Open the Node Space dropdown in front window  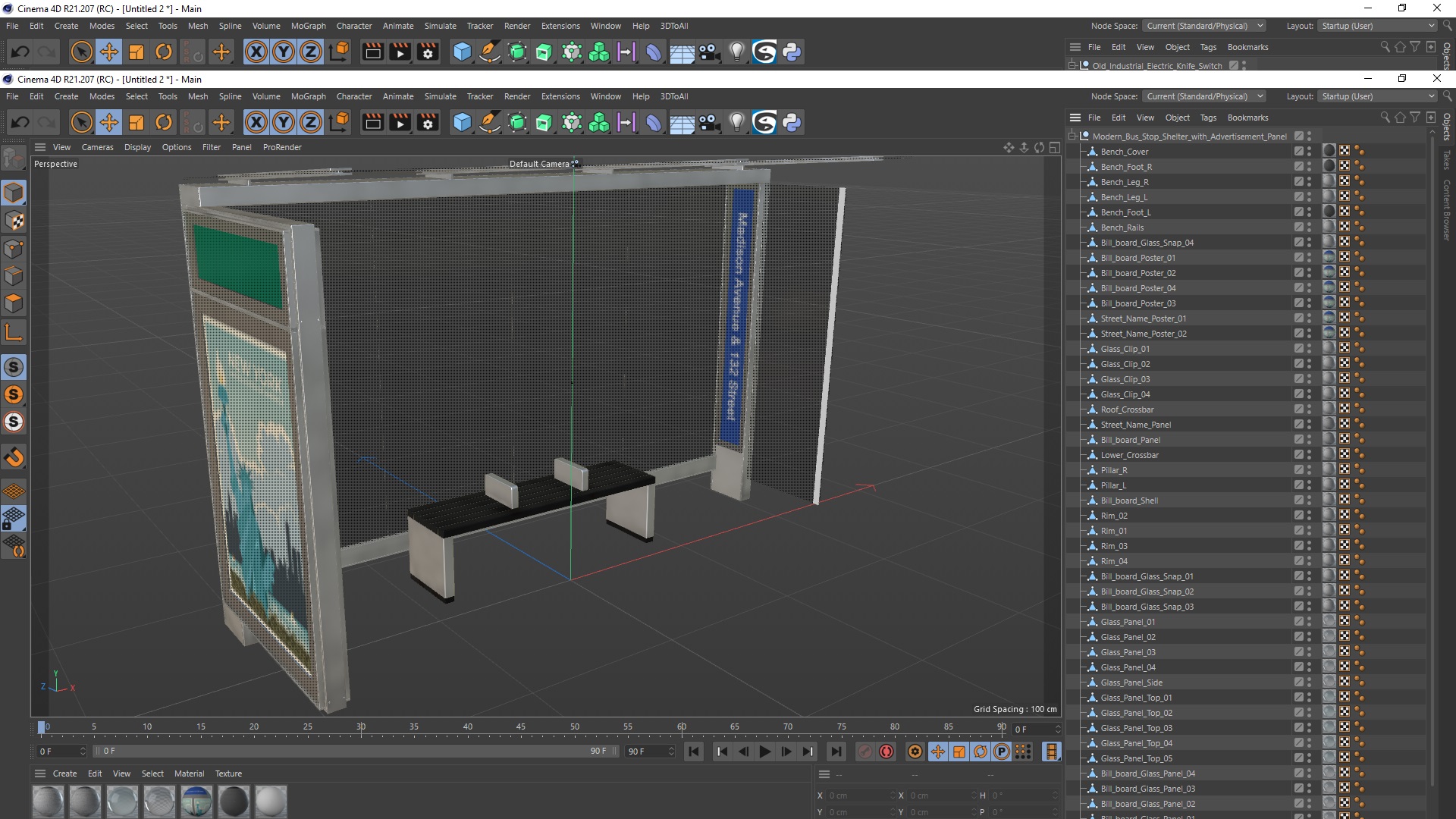click(1205, 96)
